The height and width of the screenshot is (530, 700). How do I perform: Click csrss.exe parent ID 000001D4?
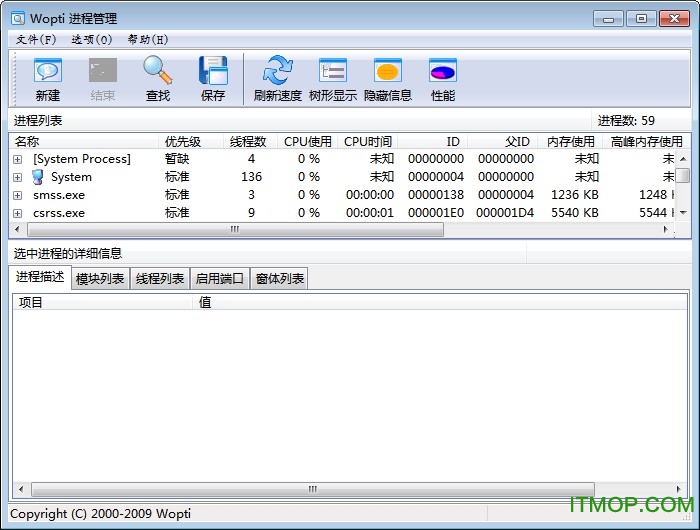click(x=505, y=213)
